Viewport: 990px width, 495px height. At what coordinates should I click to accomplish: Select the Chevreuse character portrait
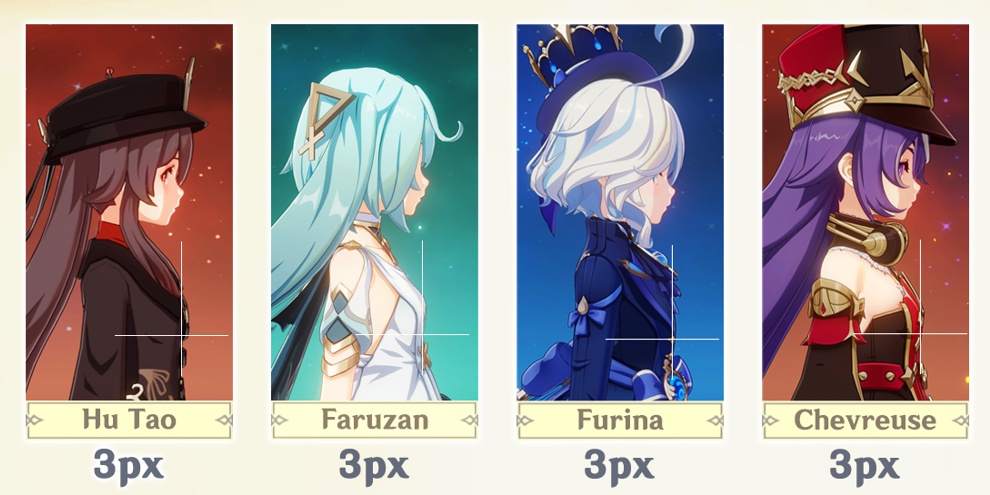click(866, 212)
